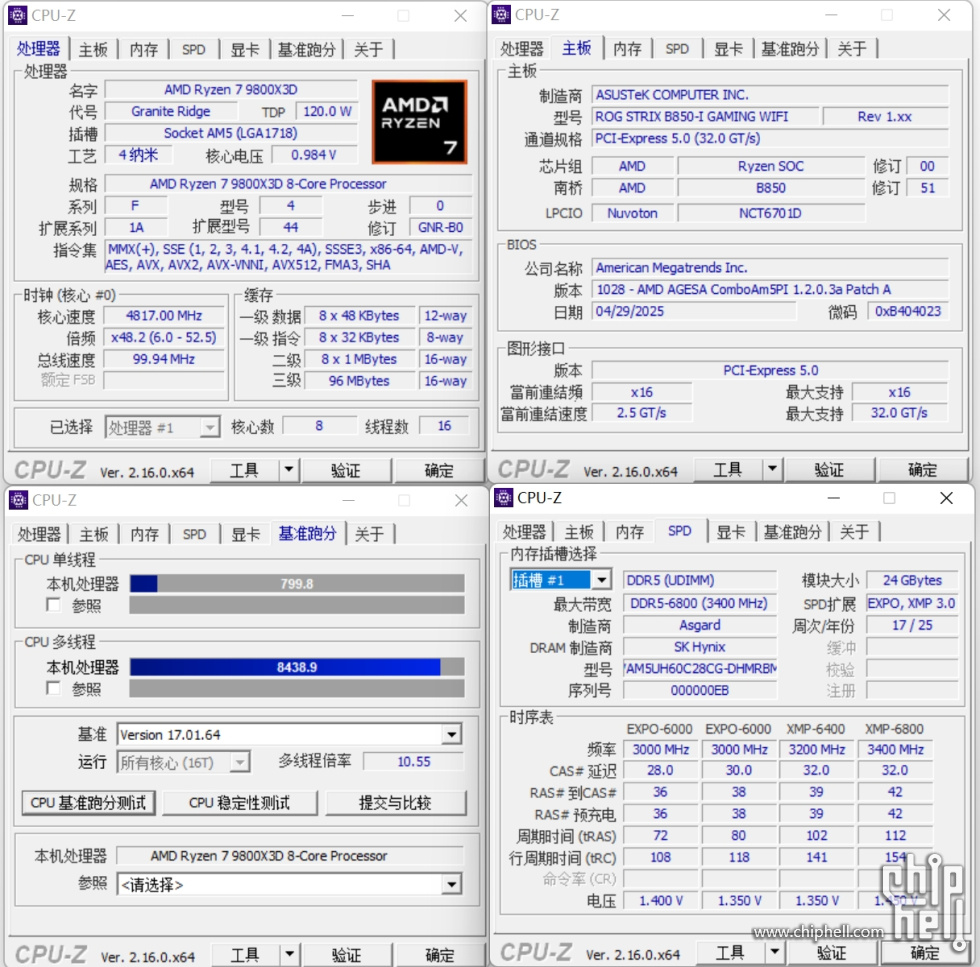Click 序列号 field 000000EB

(x=699, y=690)
